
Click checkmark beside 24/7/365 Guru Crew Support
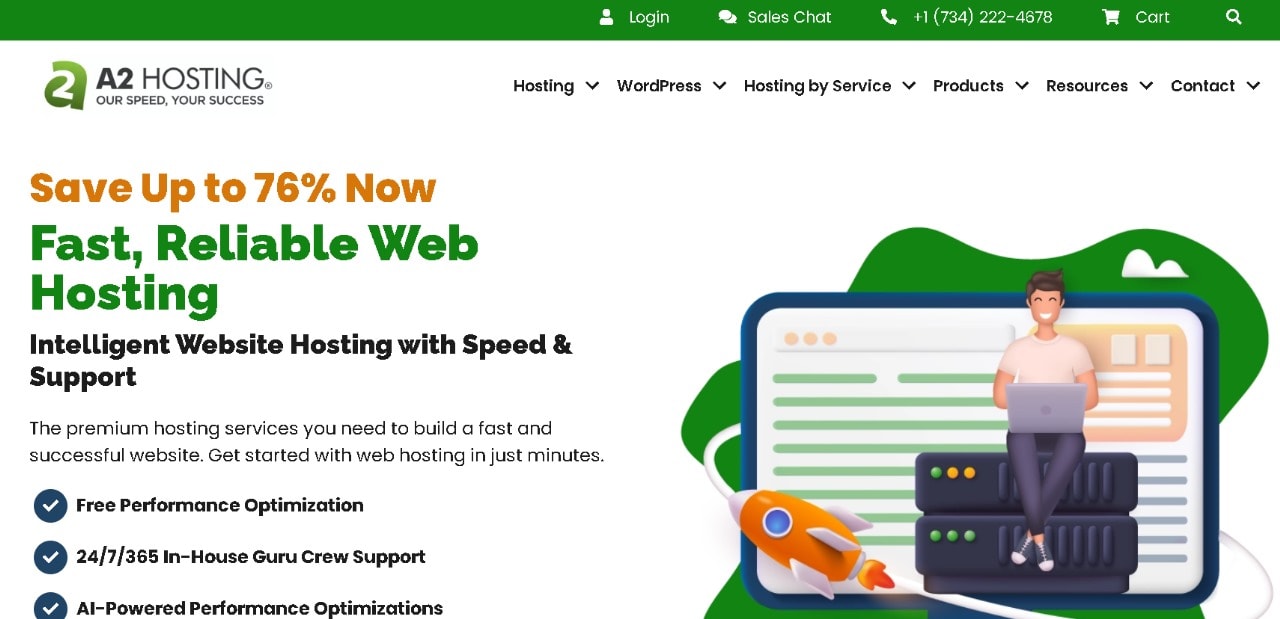(50, 557)
